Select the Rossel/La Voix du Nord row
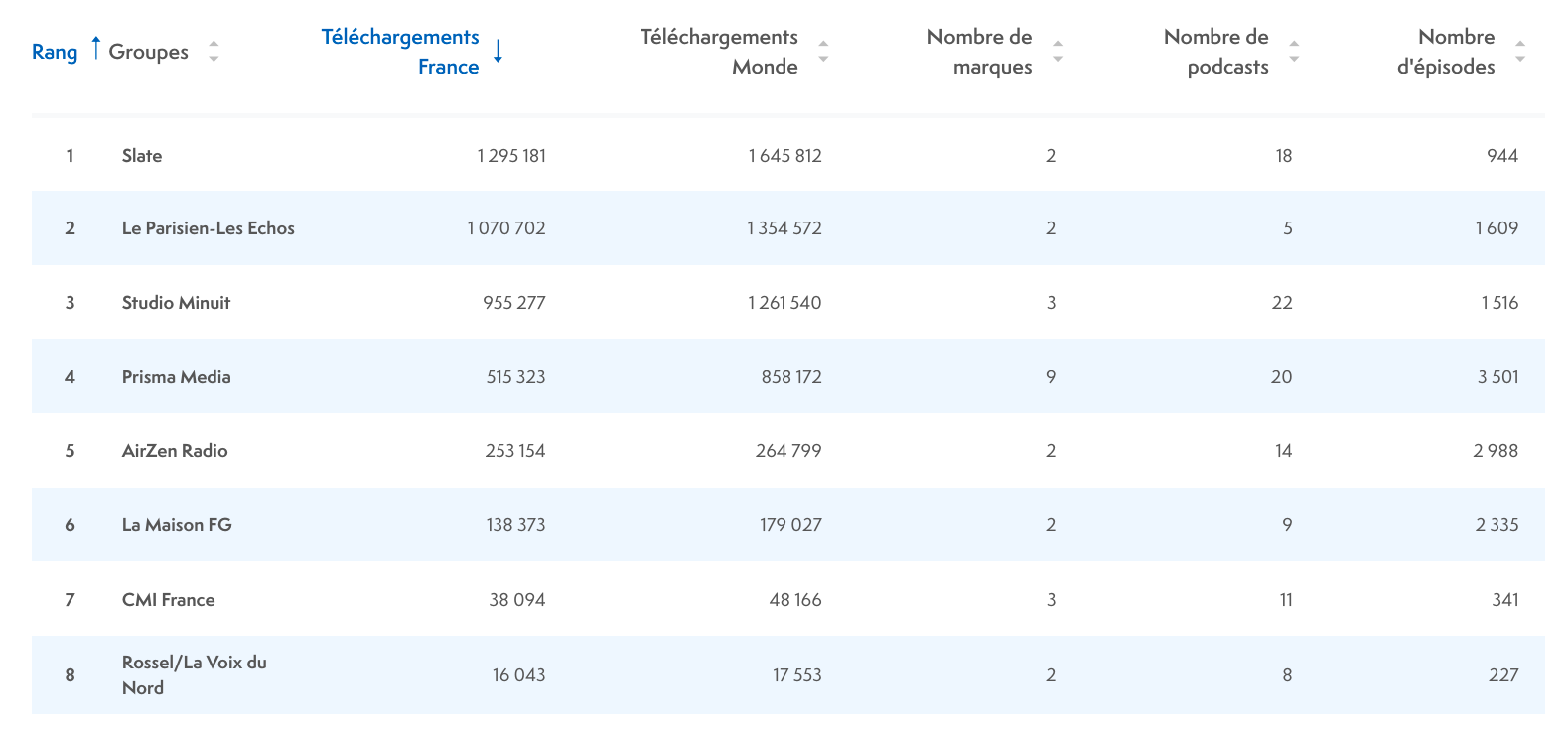This screenshot has height=739, width=1568. pos(194,675)
